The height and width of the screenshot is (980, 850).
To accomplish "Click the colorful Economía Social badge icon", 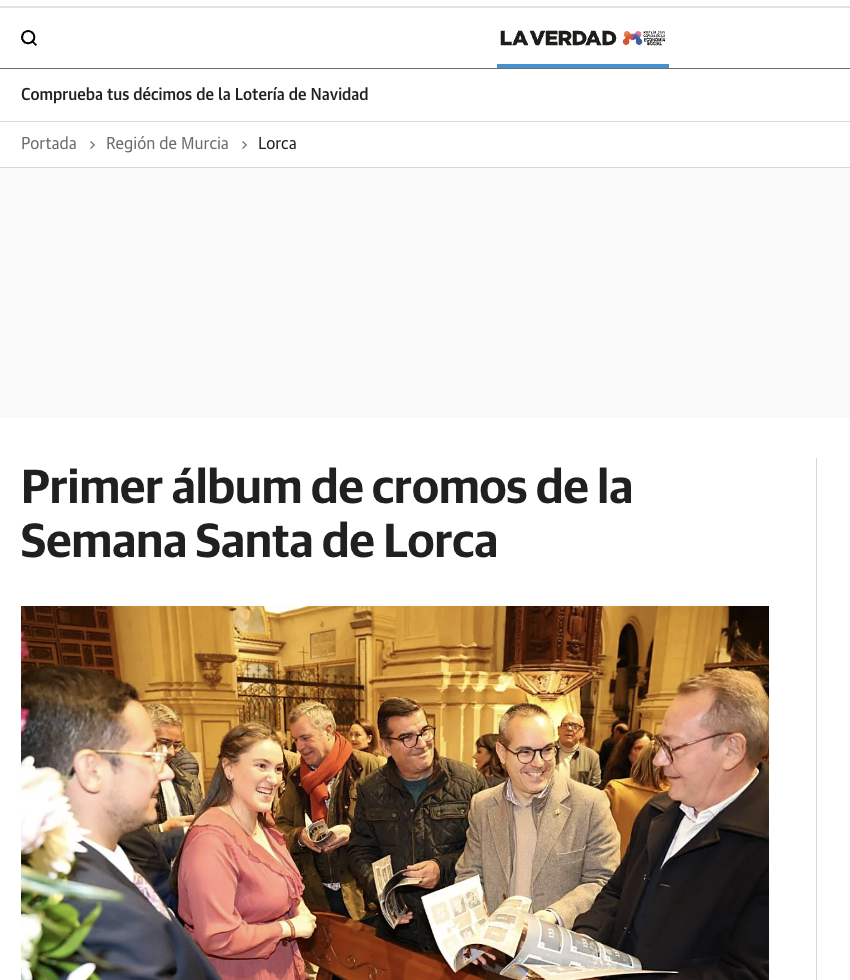I will click(x=632, y=38).
